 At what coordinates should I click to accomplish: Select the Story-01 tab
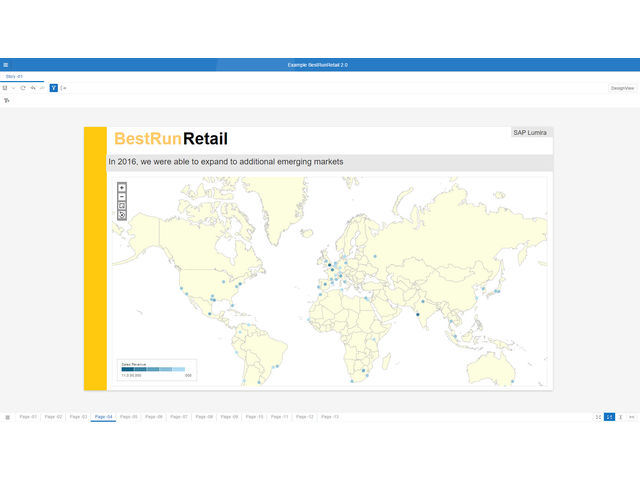14,76
